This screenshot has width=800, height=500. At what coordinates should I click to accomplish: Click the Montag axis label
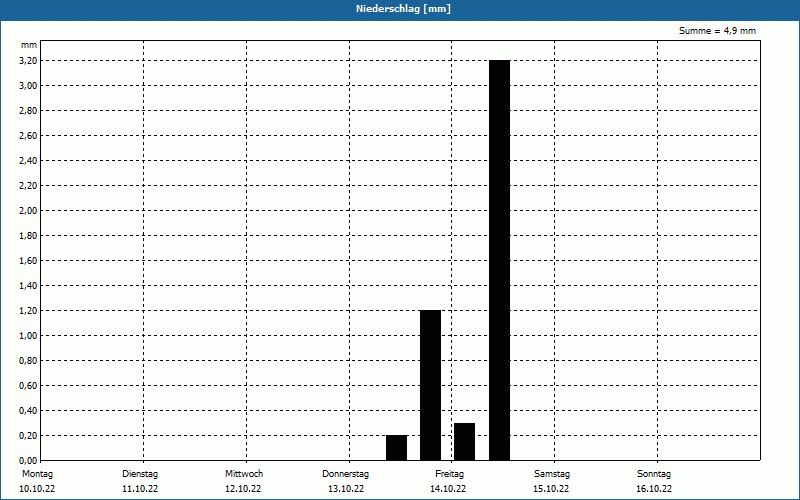click(37, 474)
